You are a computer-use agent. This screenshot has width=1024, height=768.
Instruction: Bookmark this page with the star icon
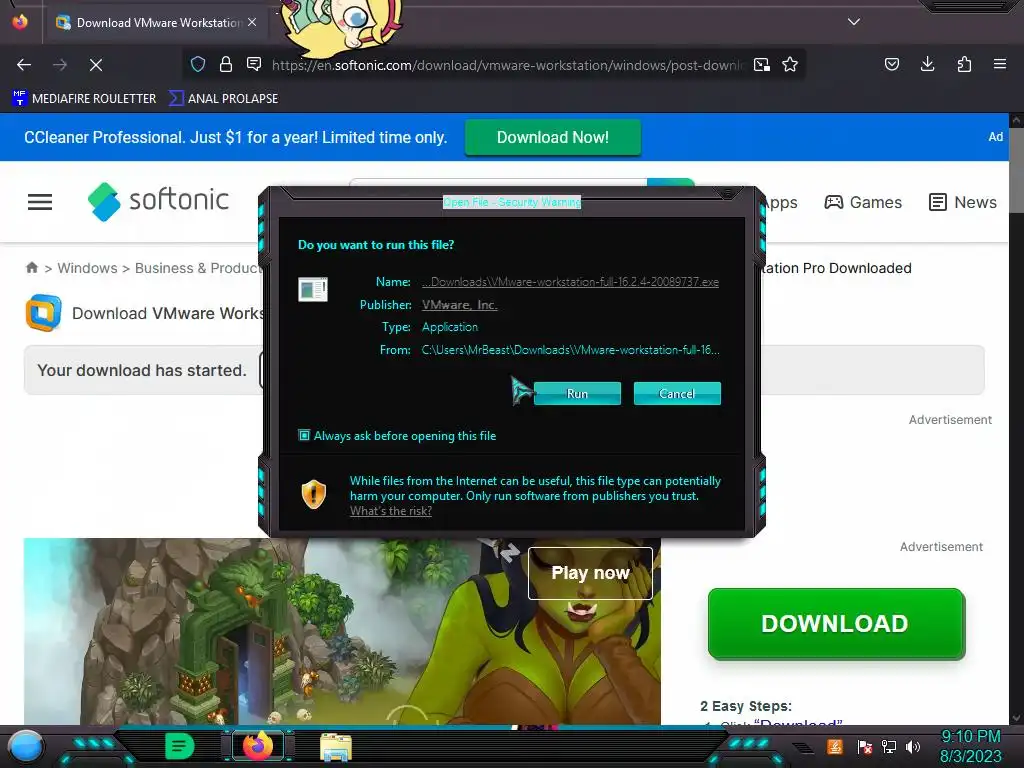790,65
